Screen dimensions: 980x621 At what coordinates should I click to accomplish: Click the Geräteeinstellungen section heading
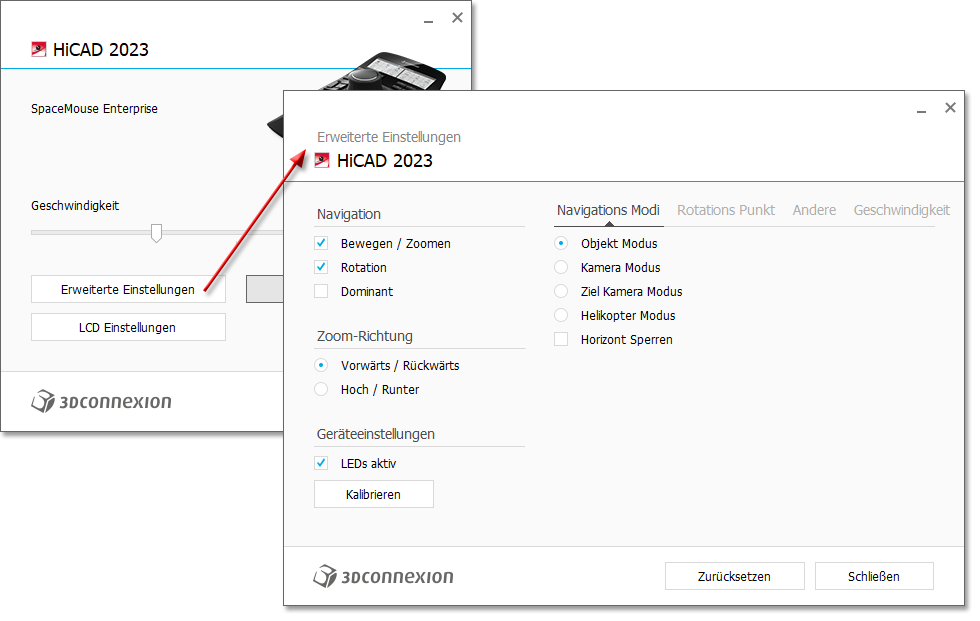coord(376,434)
